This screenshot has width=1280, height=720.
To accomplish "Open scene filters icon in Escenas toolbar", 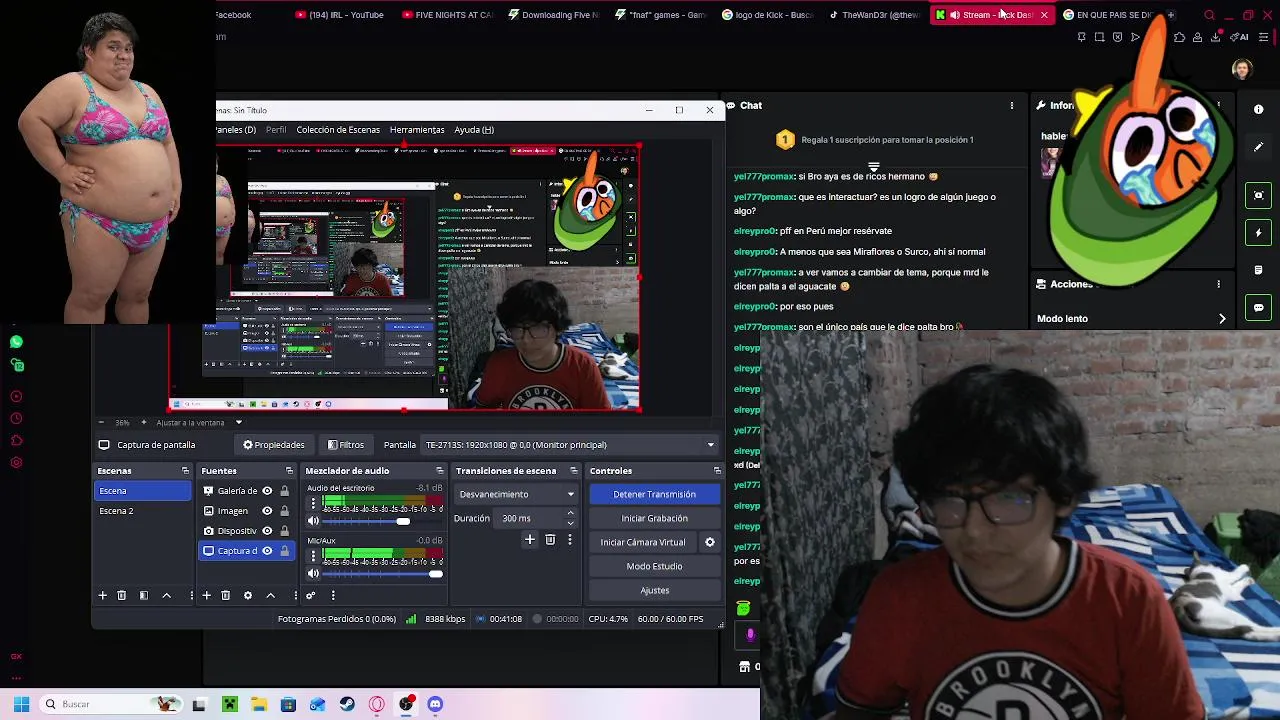I will tap(144, 595).
